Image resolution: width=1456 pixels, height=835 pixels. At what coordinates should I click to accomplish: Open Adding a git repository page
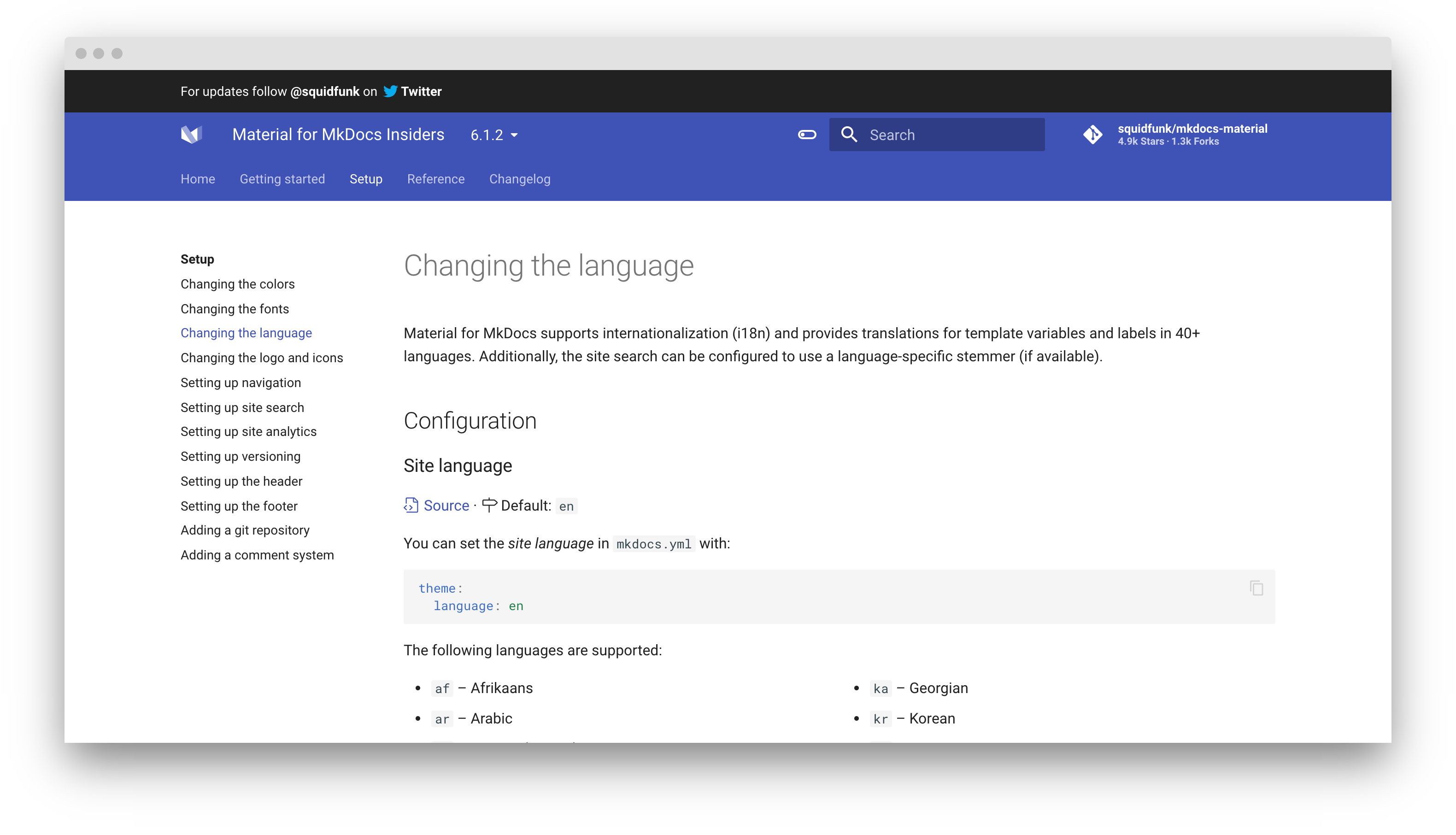[x=245, y=530]
